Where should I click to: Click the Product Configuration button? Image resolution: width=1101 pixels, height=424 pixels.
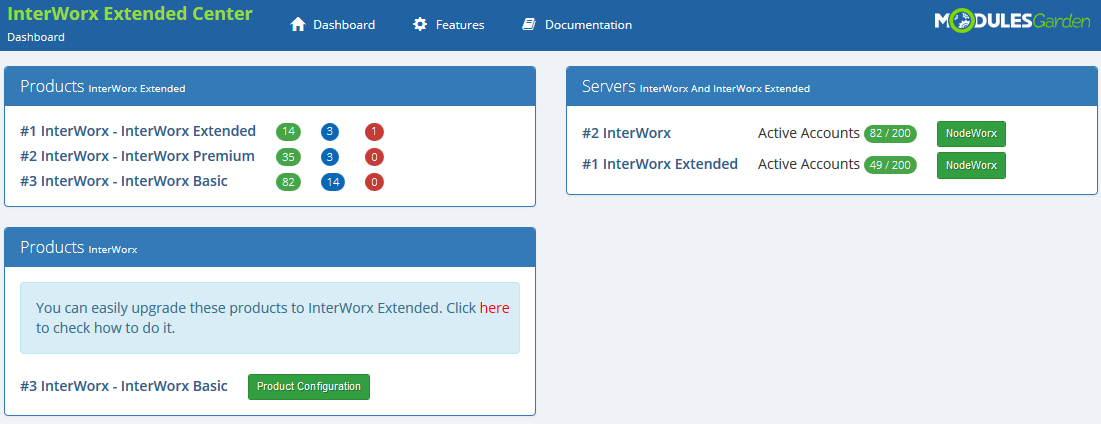point(309,387)
